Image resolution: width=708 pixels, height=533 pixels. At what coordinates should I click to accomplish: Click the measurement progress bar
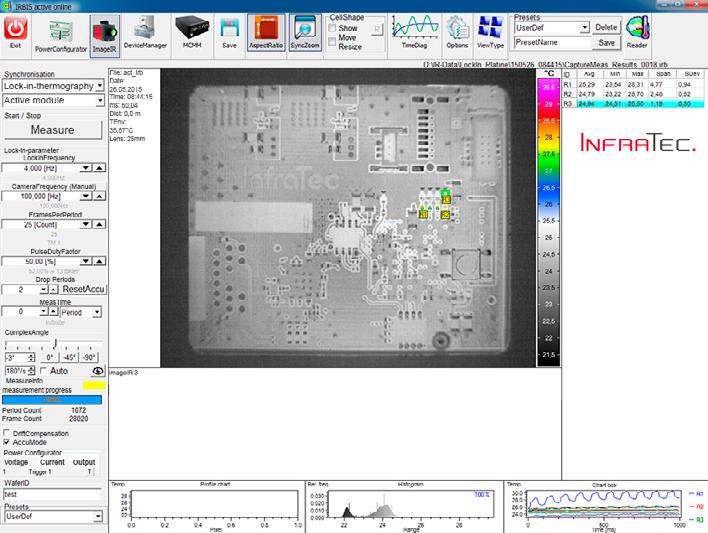point(52,400)
